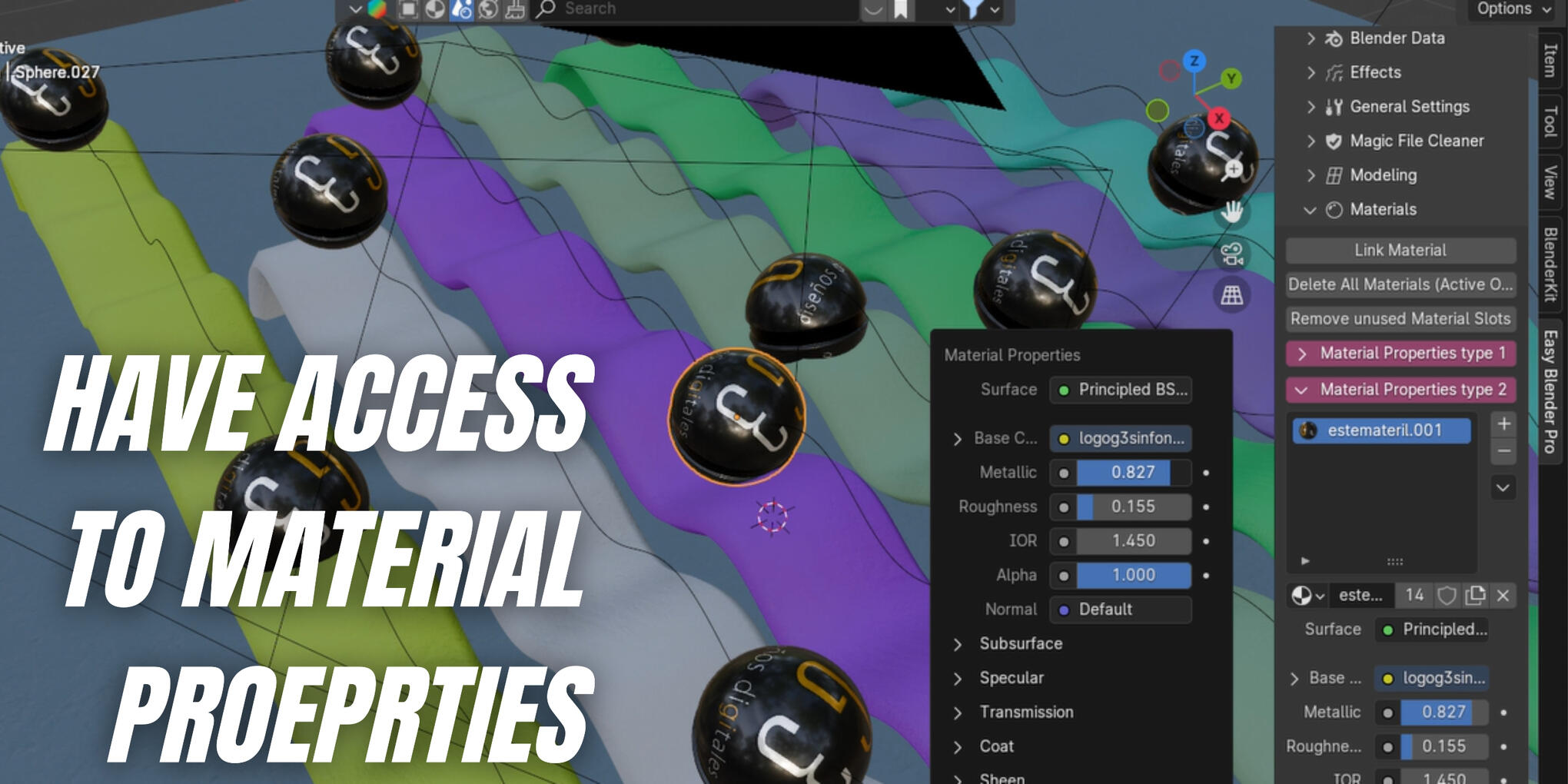Toggle the fake user shield icon
1568x784 pixels.
point(1447,595)
